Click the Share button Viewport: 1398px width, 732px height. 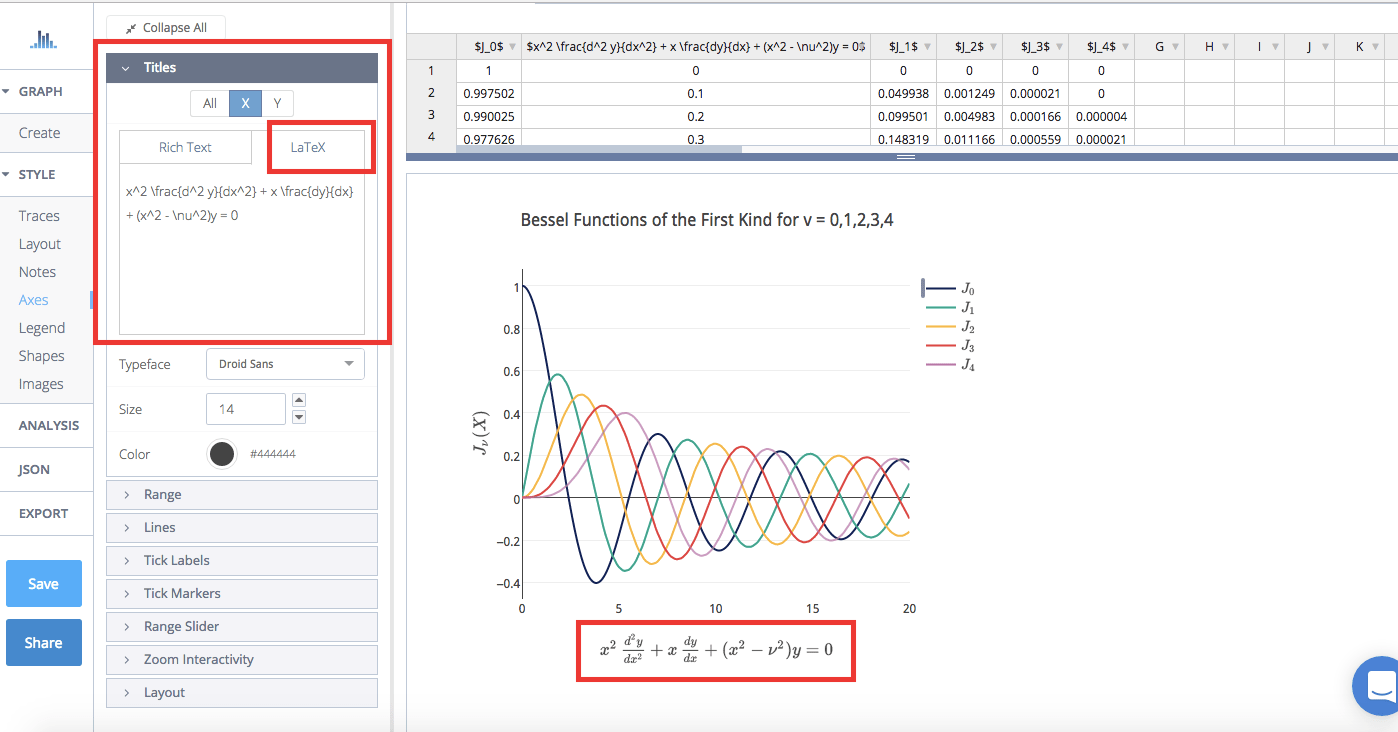pos(43,642)
